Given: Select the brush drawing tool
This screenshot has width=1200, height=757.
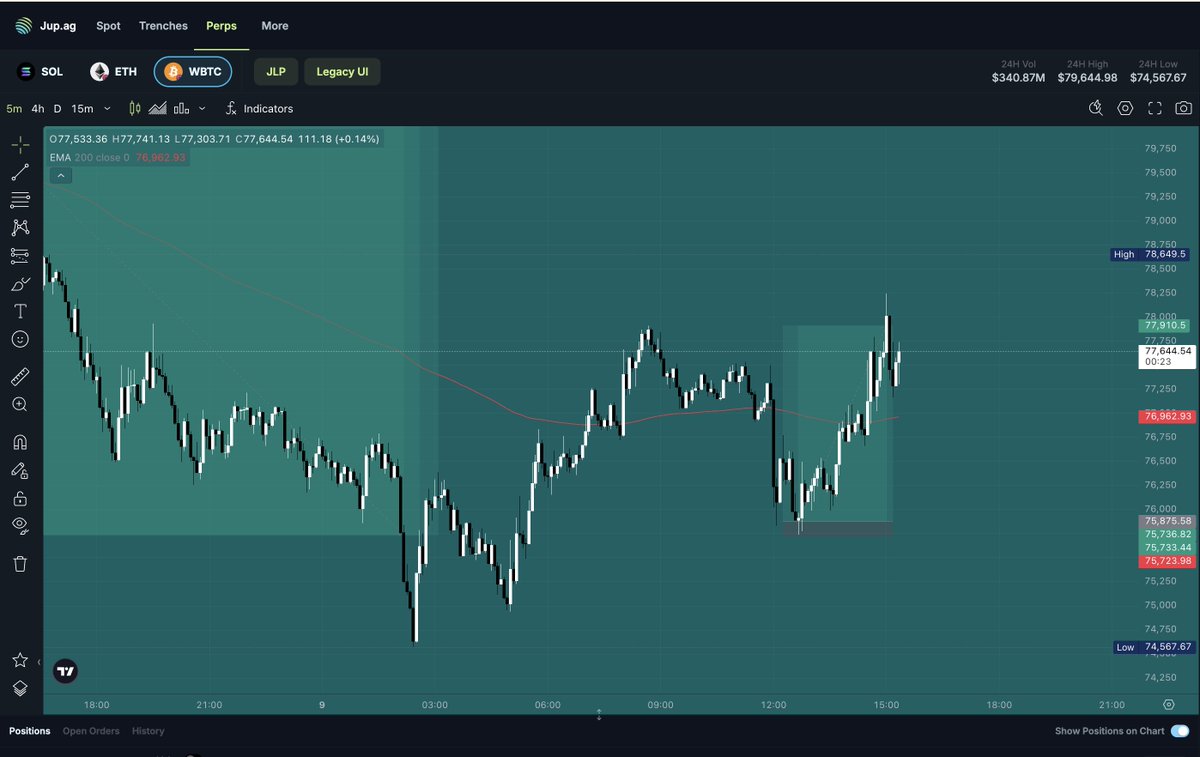Looking at the screenshot, I should tap(20, 284).
